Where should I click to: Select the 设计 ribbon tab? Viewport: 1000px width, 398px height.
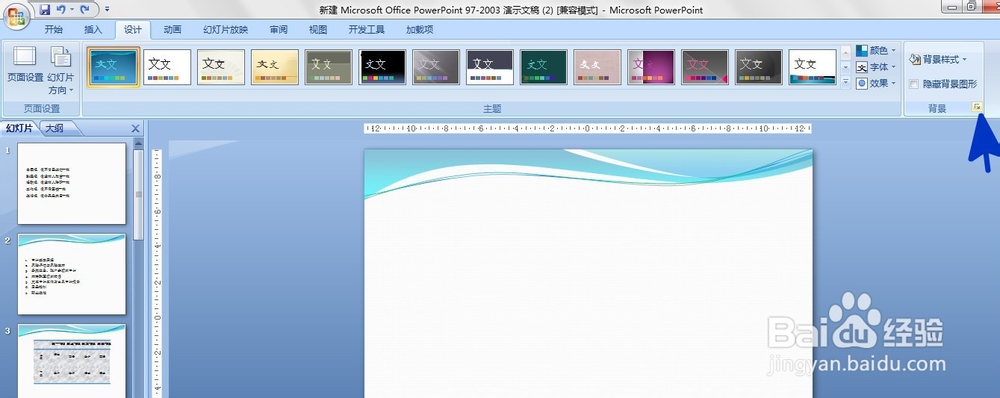point(133,29)
